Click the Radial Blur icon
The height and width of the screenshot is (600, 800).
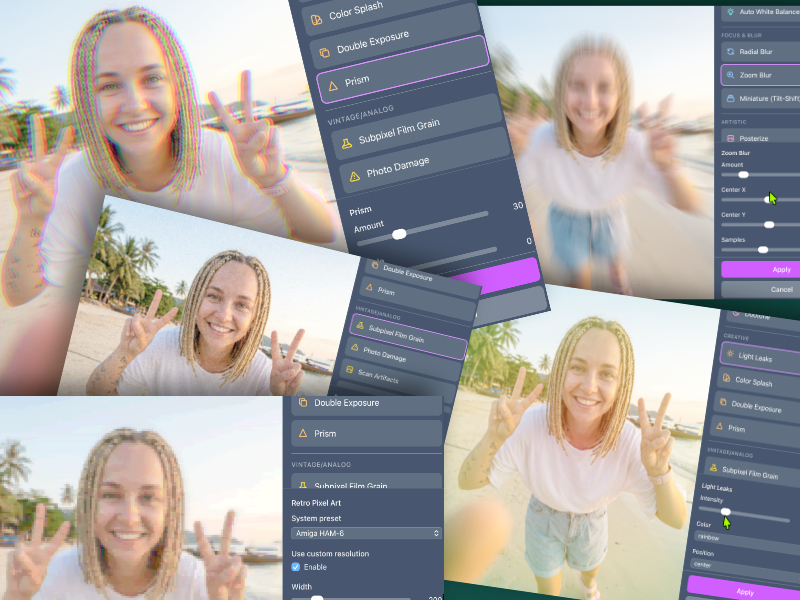tap(731, 52)
